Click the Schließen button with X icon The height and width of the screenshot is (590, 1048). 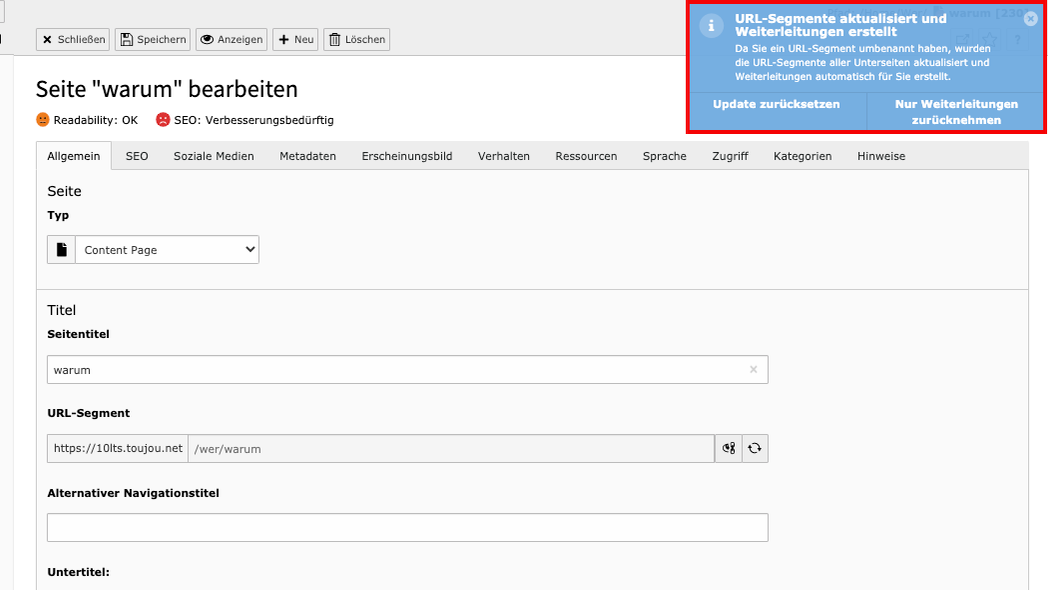click(x=73, y=39)
